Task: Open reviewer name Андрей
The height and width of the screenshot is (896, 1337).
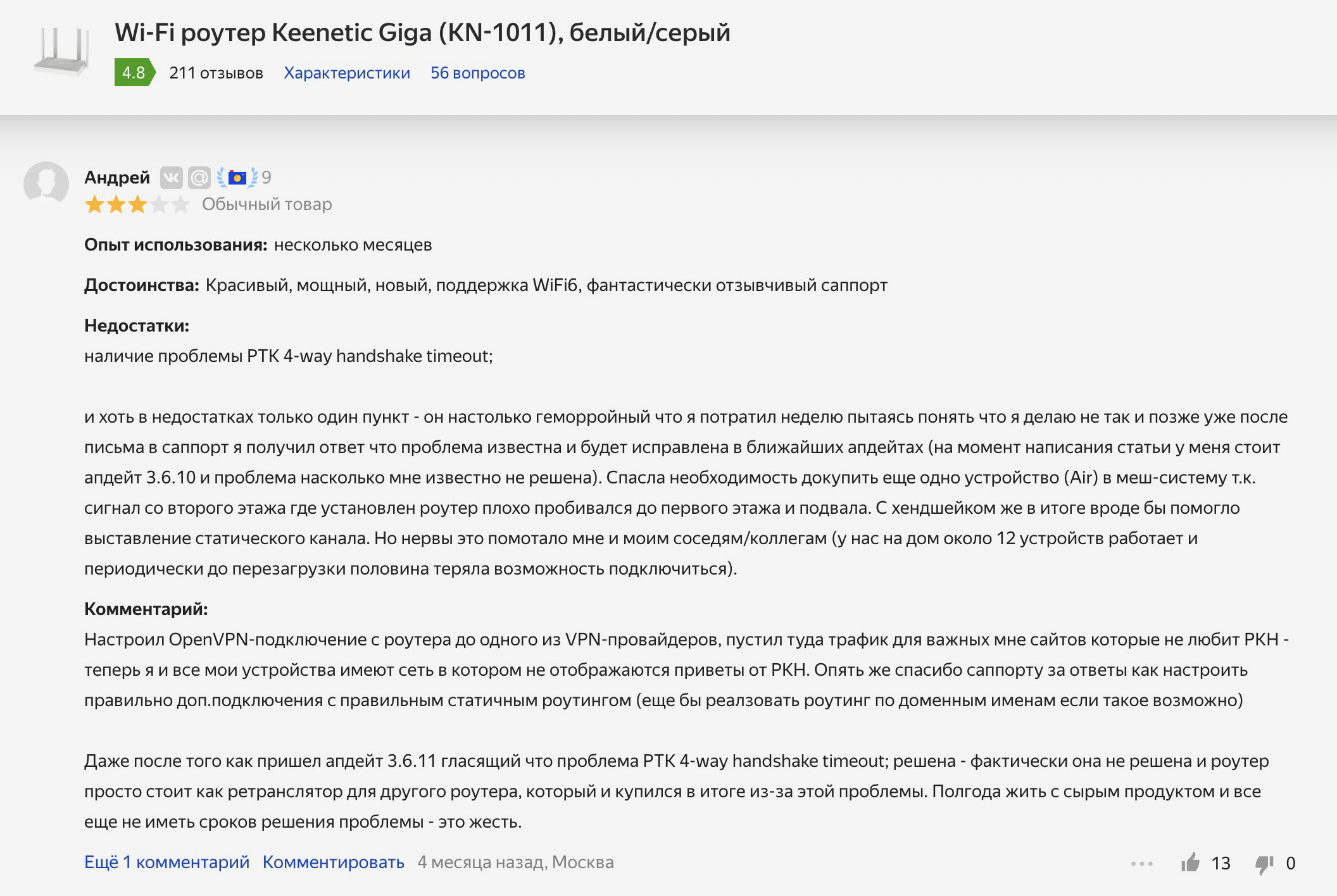Action: pos(117,178)
